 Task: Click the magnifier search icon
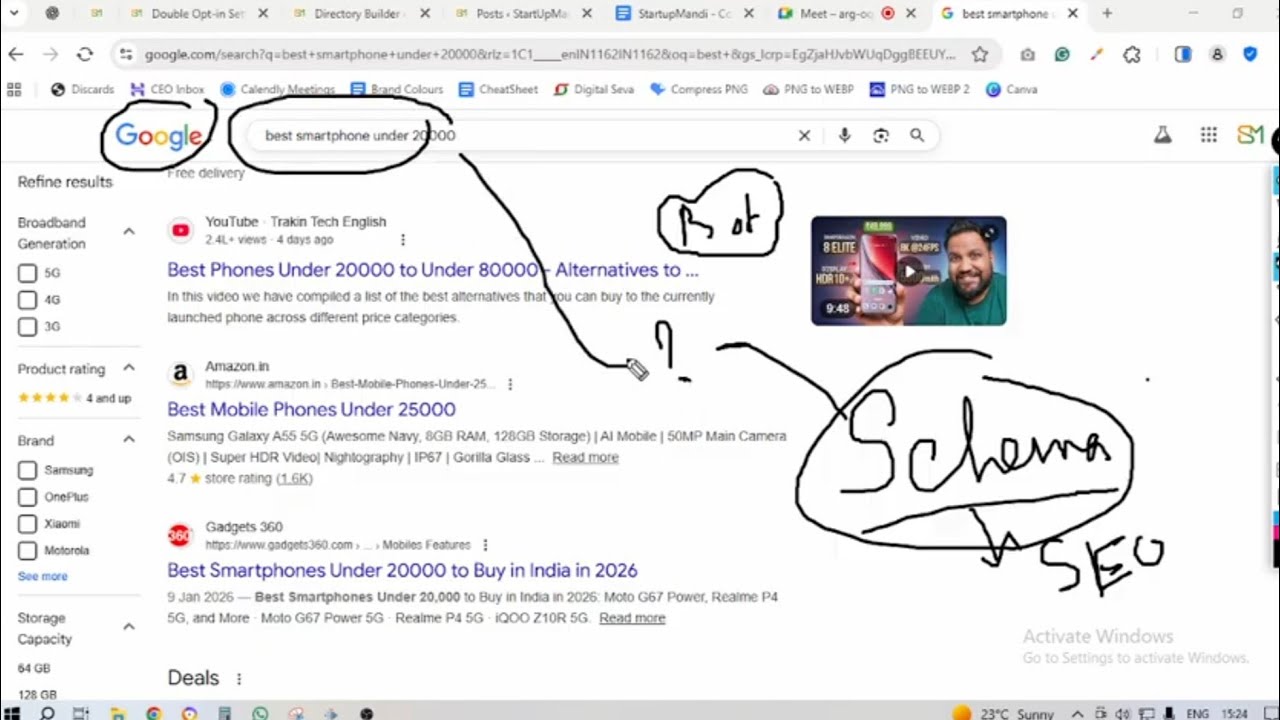coord(917,136)
